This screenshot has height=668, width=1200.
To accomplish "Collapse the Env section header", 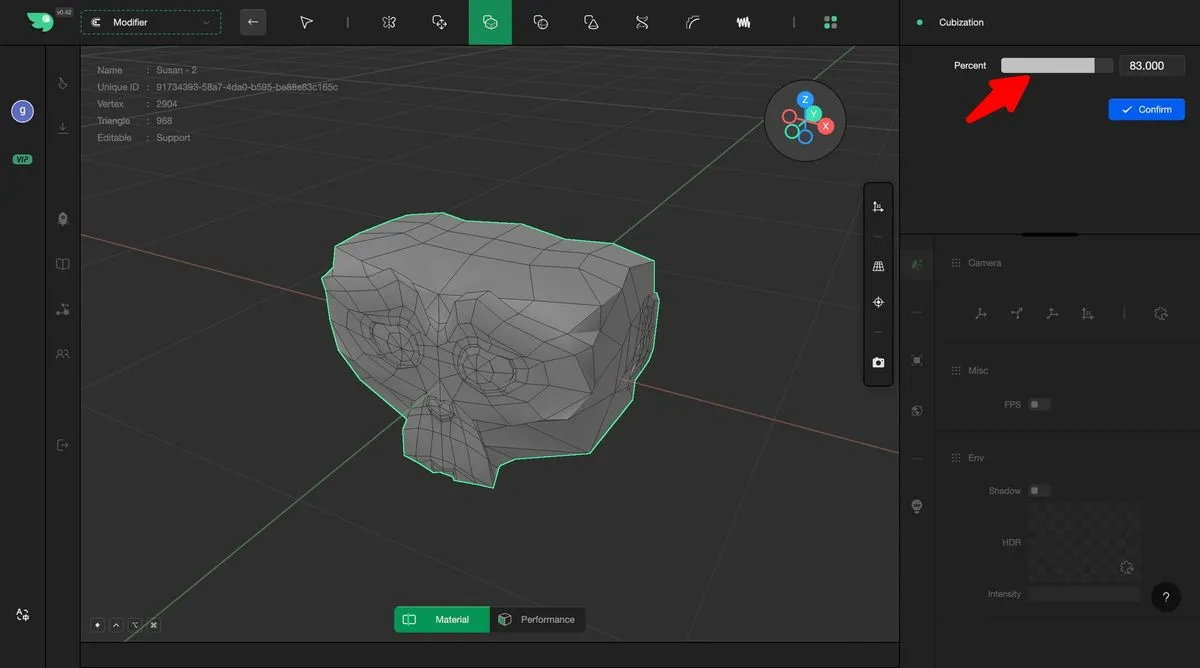I will pyautogui.click(x=976, y=458).
